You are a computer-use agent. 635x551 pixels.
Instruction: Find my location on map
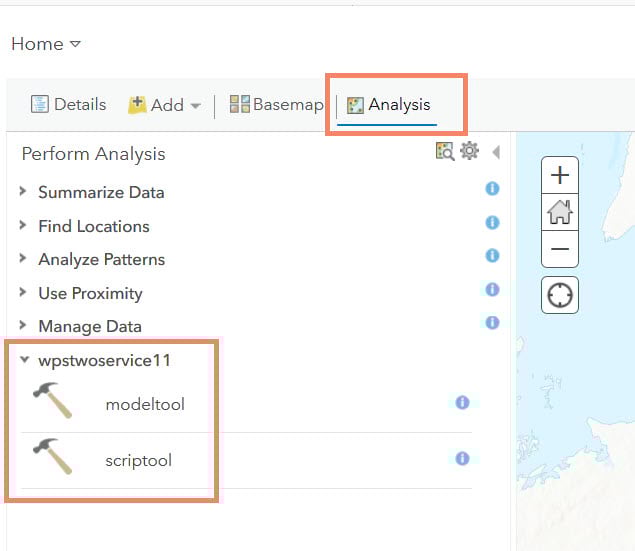[x=560, y=295]
